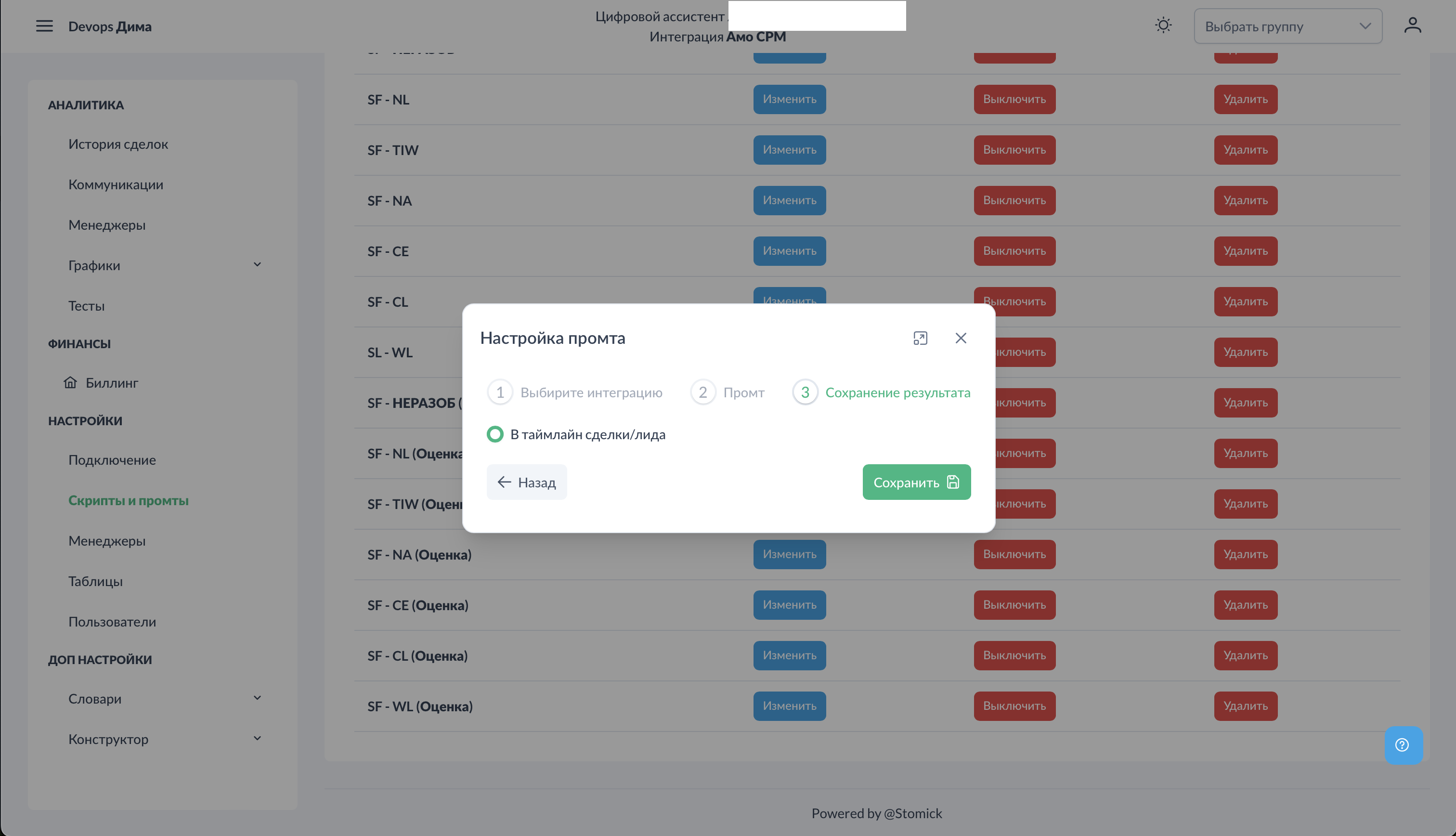1456x836 pixels.
Task: Expand the Графики sidebar submenu
Action: 257,265
